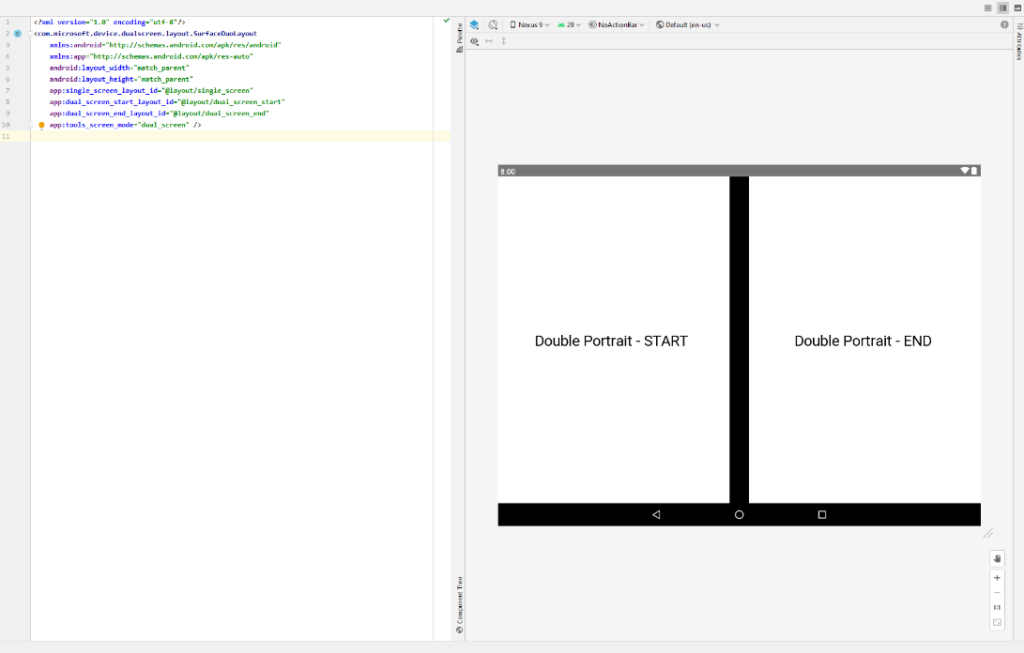Select the Pan tool hand icon

[x=997, y=558]
